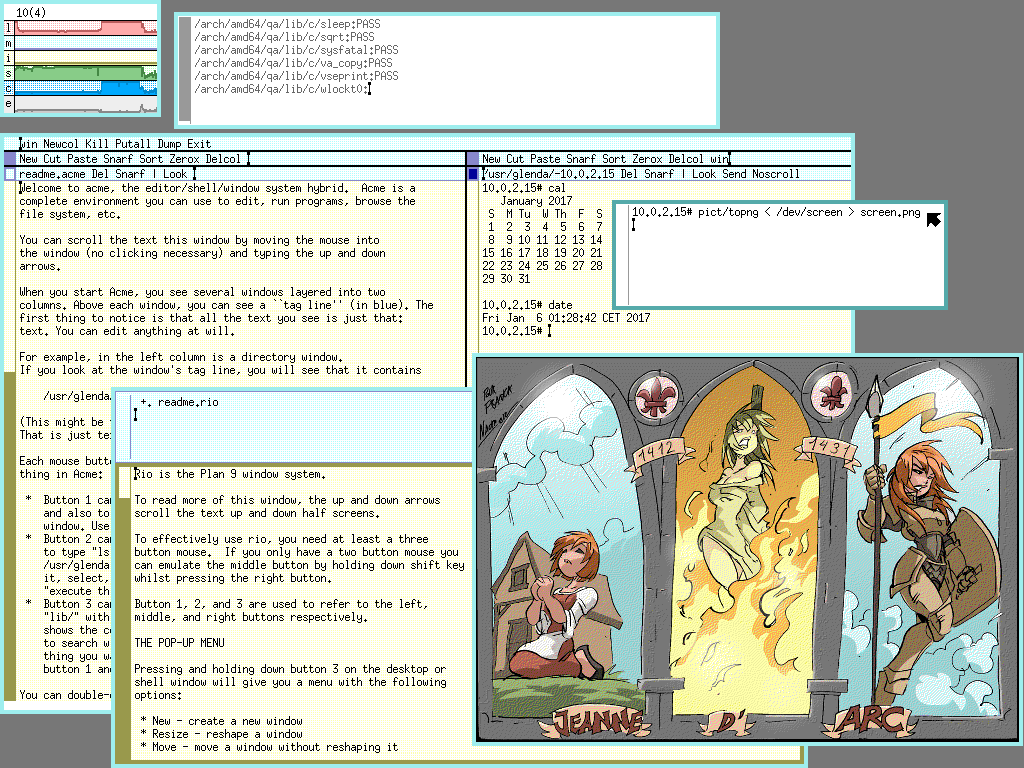The height and width of the screenshot is (768, 1024).
Task: Click Del in the readme.acme window tag
Action: (100, 174)
